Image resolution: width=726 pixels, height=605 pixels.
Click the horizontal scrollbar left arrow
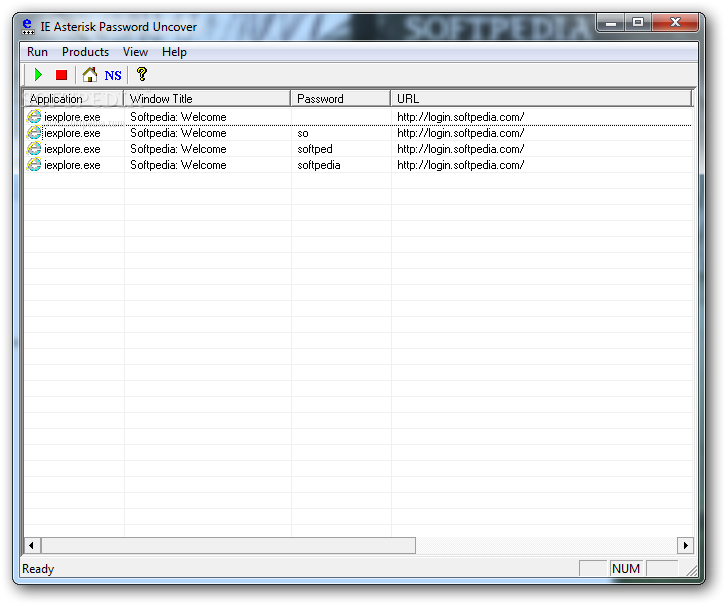pos(32,545)
